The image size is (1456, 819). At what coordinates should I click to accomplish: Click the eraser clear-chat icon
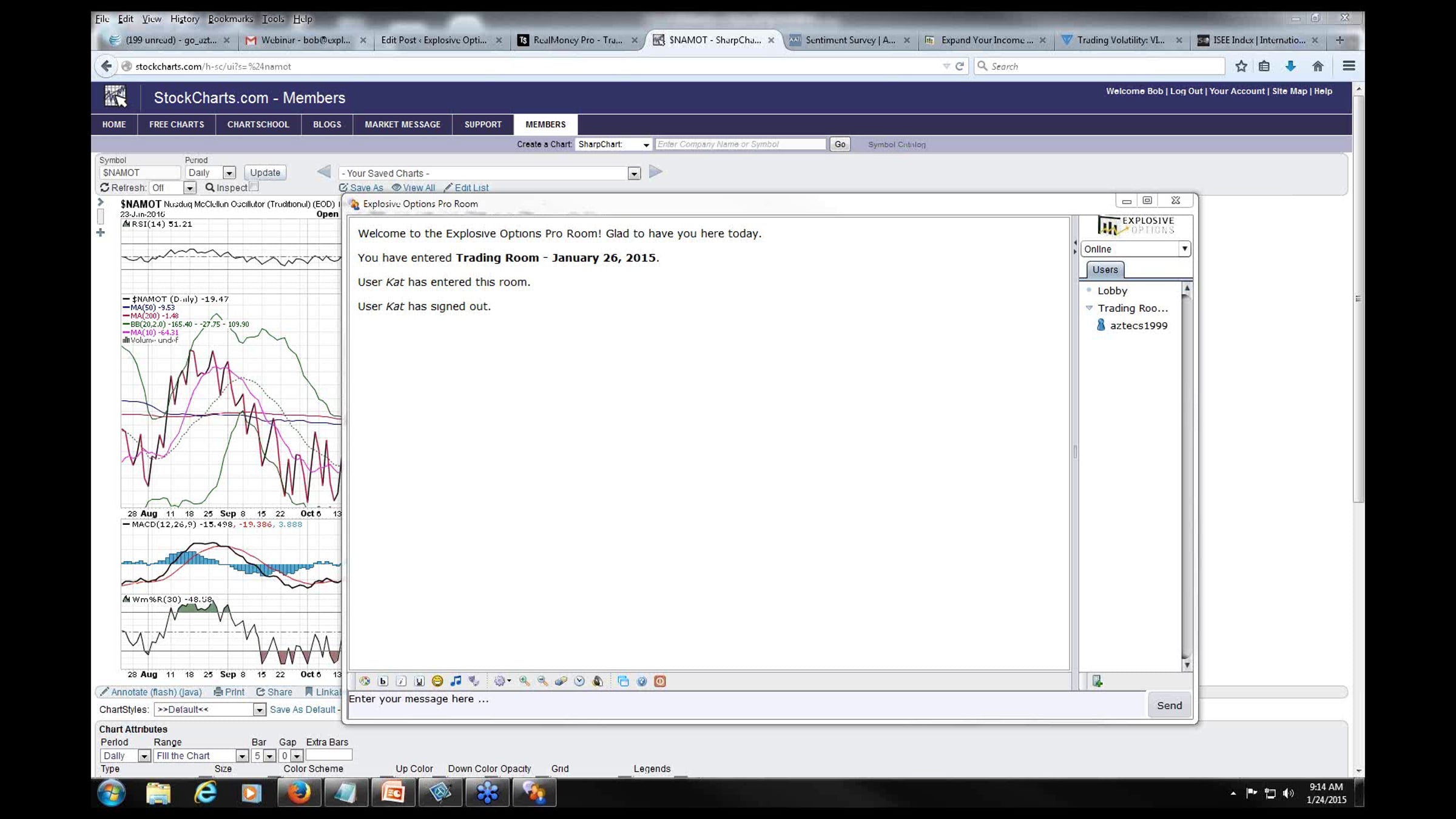coord(561,681)
